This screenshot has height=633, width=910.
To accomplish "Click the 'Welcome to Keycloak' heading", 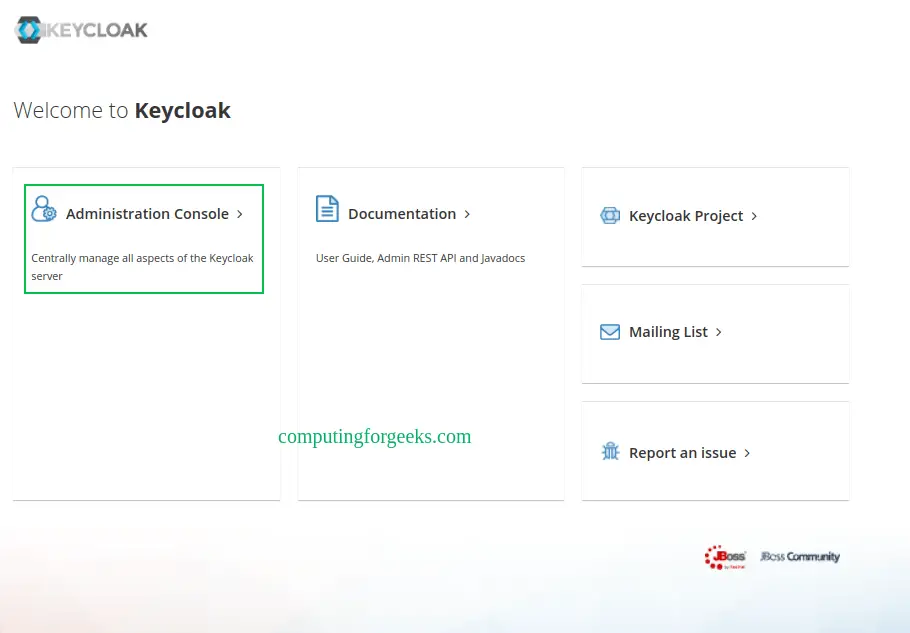I will click(122, 110).
